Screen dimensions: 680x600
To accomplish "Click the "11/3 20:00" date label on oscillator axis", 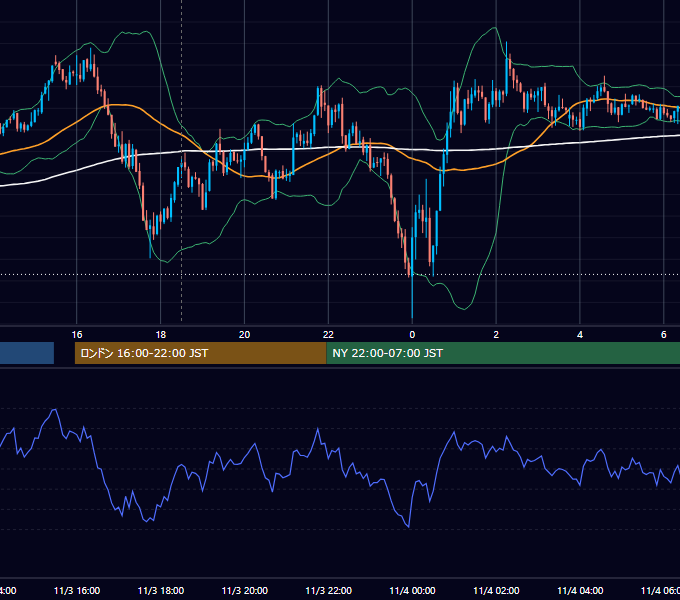I will (245, 590).
